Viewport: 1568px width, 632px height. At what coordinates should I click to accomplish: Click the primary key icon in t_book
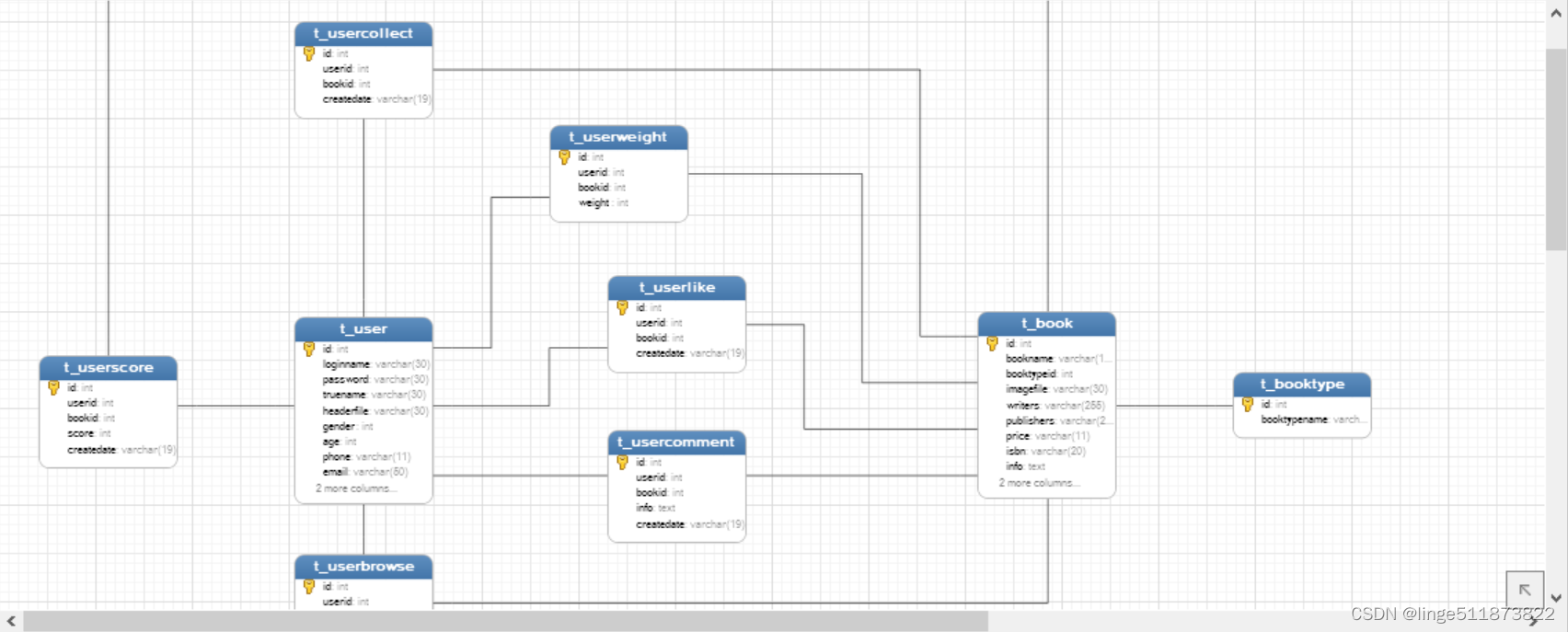click(x=993, y=344)
